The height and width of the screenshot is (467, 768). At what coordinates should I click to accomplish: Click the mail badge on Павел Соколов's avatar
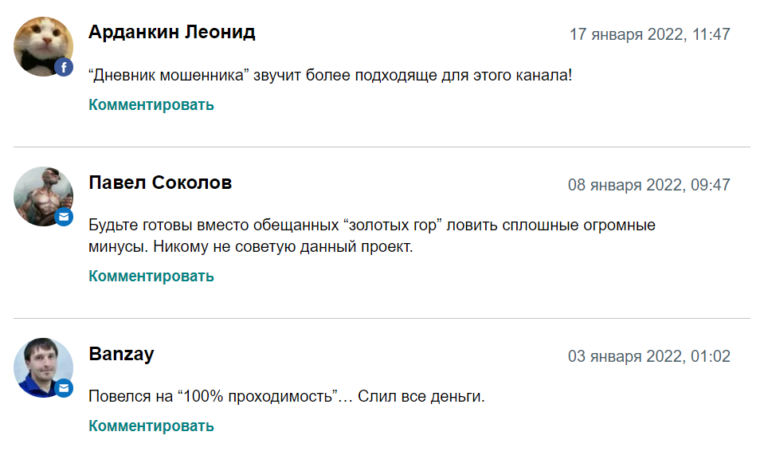65,216
